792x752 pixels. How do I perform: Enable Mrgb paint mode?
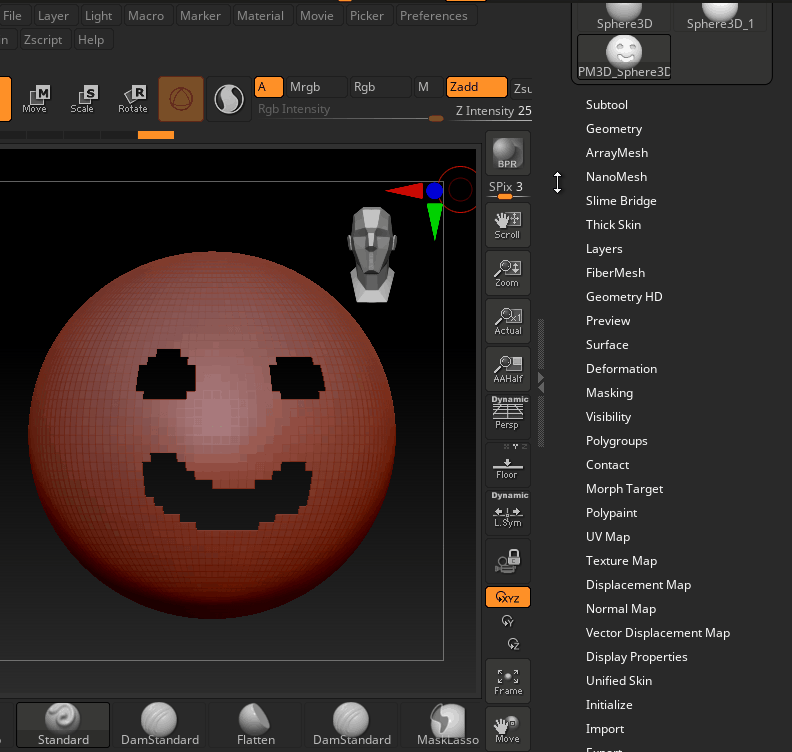[x=317, y=87]
